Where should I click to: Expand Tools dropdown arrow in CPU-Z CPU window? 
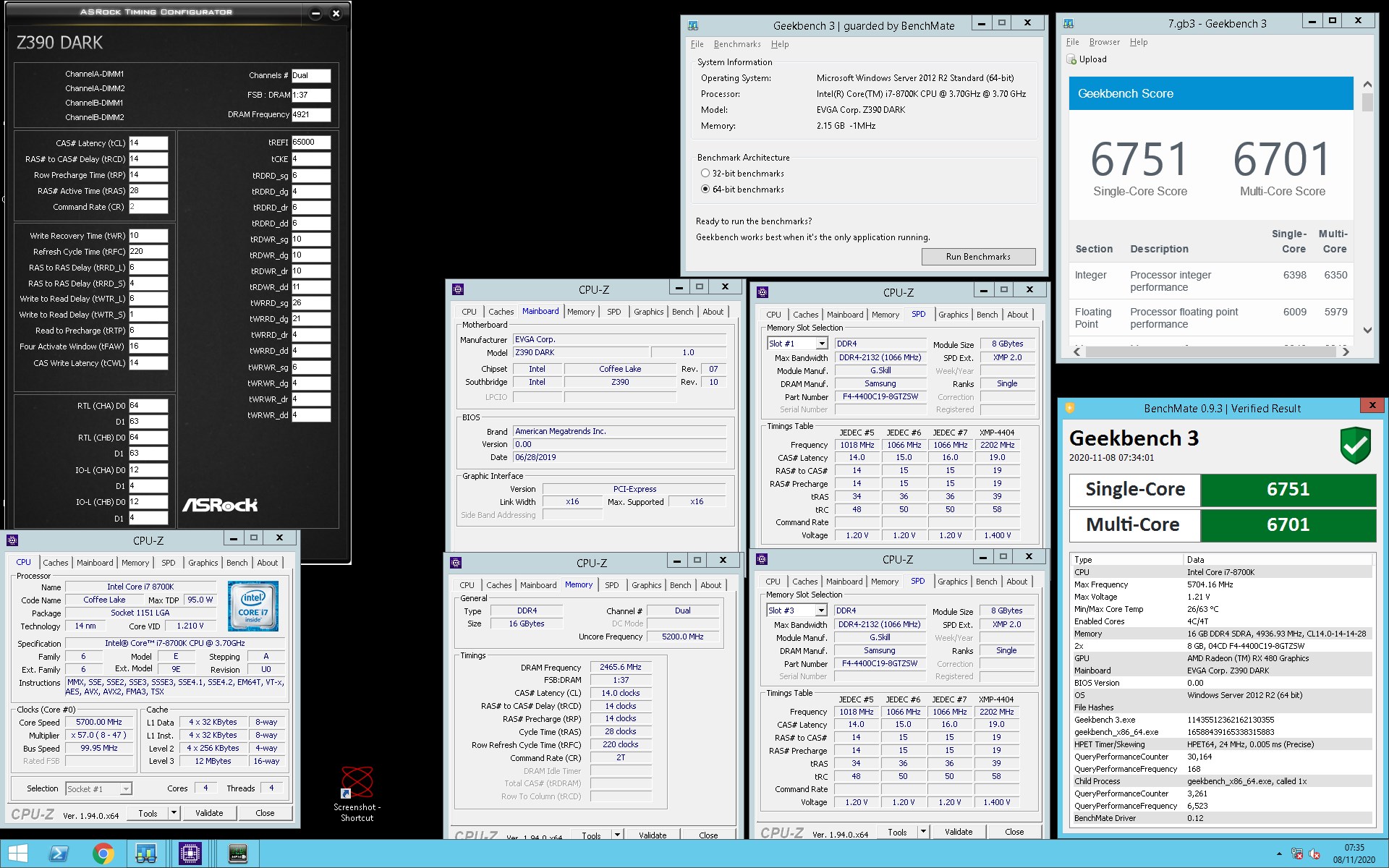174,813
